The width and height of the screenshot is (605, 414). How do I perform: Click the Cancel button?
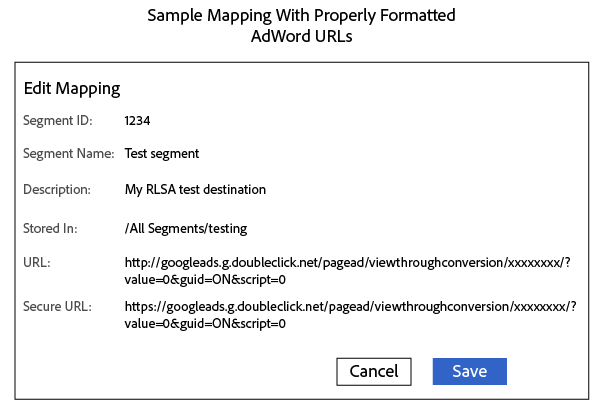[x=374, y=371]
